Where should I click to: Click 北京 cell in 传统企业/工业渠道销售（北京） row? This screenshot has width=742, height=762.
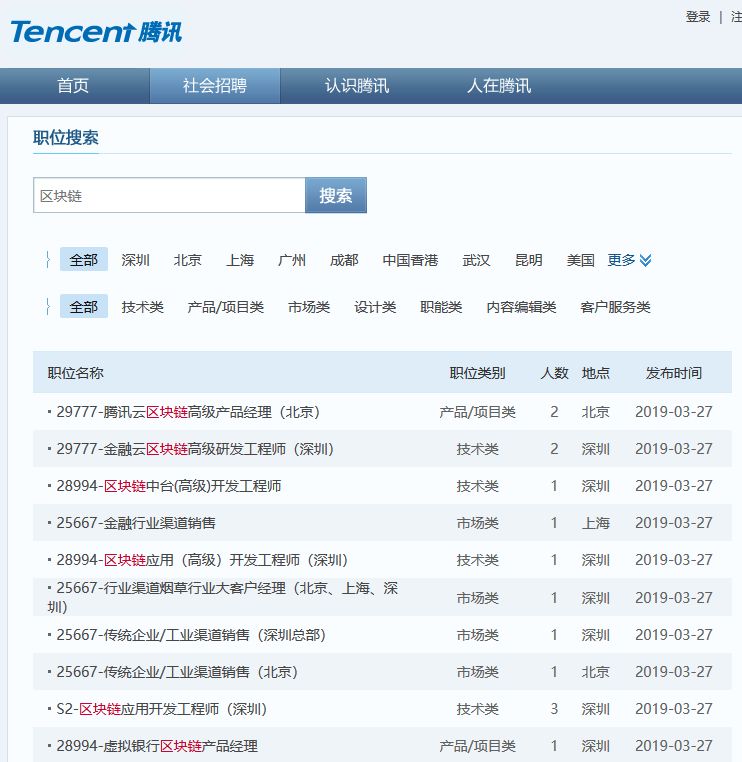click(596, 672)
